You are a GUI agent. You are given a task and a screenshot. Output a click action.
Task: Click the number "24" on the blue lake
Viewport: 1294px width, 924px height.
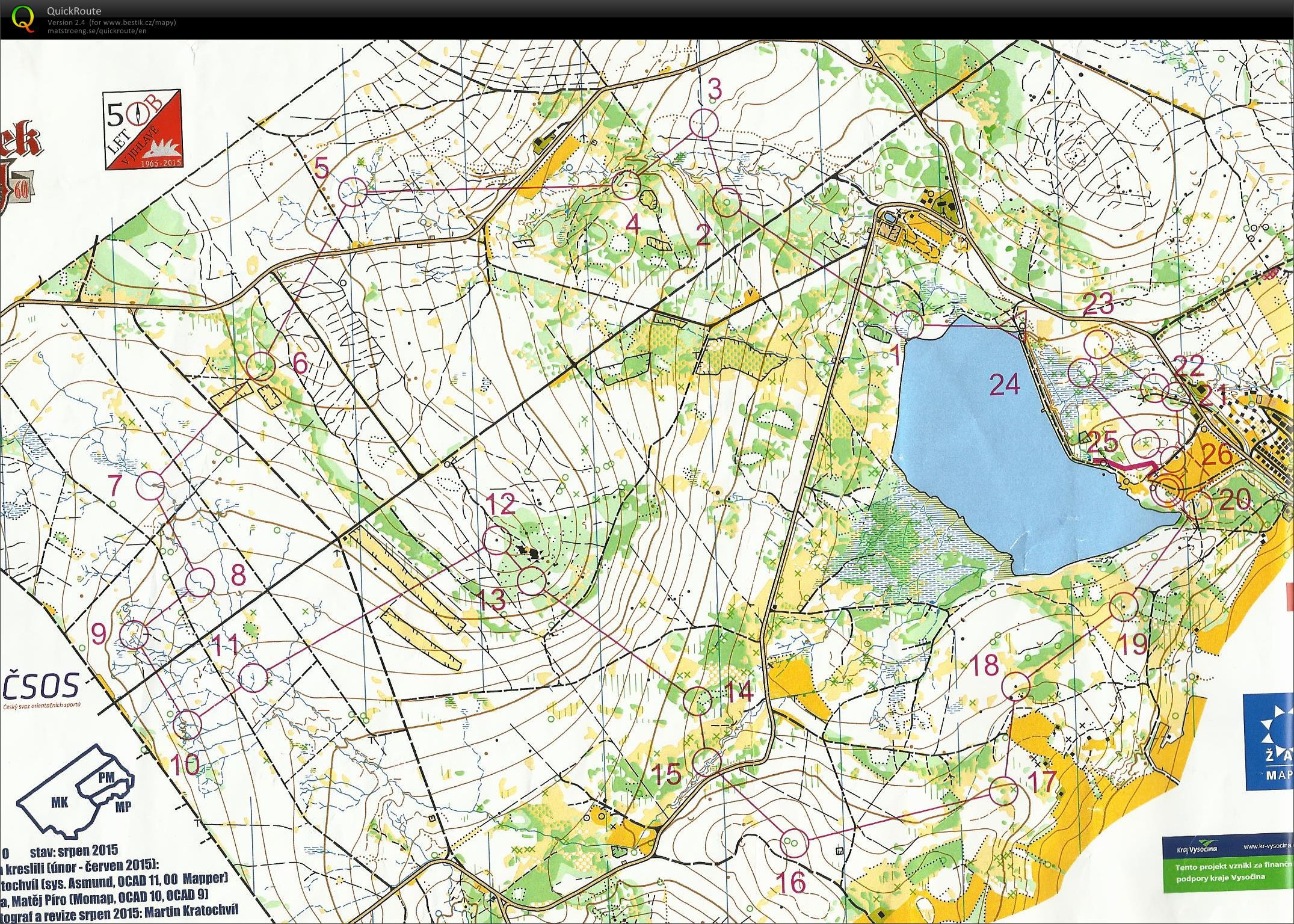pos(1005,384)
